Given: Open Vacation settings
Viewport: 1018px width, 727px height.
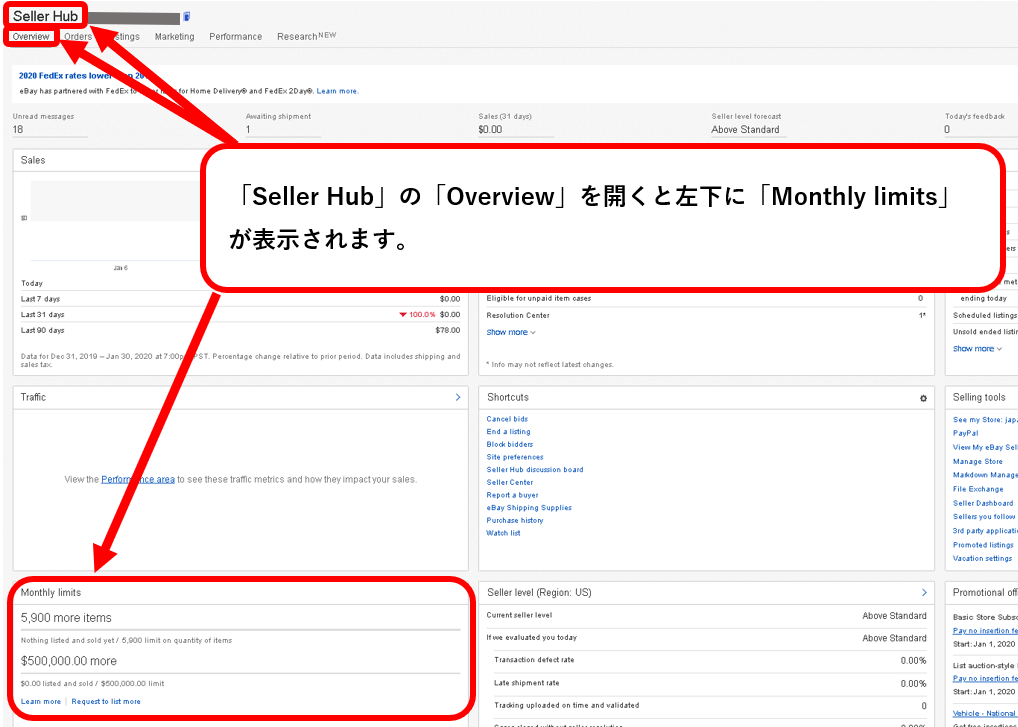Looking at the screenshot, I should (x=982, y=558).
